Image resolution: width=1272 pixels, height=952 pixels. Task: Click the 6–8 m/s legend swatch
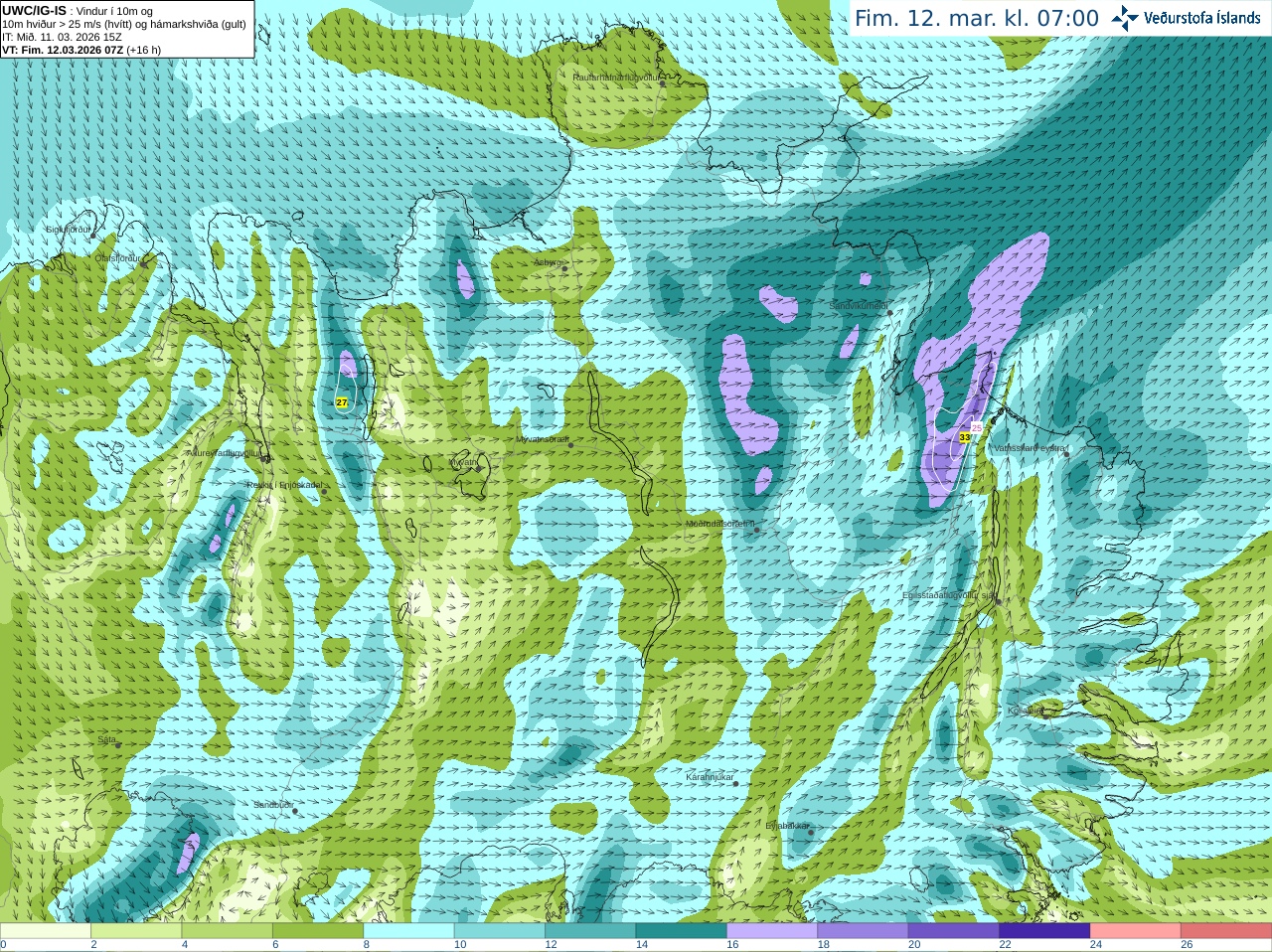coord(318,931)
